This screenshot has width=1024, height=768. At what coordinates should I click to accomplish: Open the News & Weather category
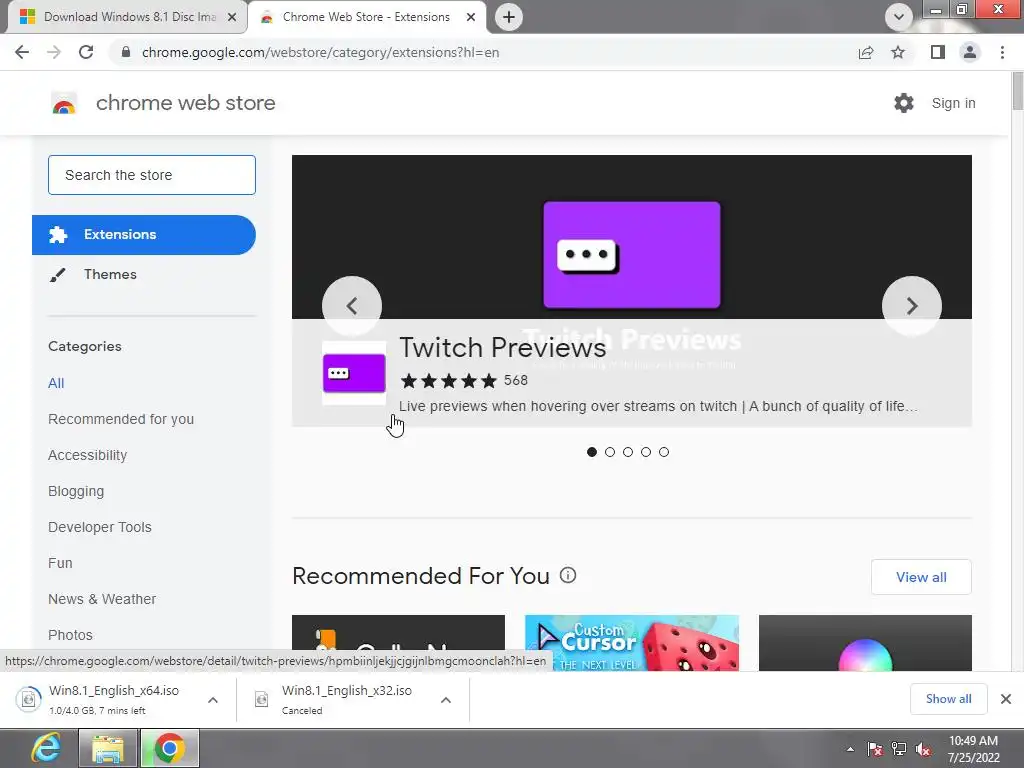pyautogui.click(x=102, y=599)
